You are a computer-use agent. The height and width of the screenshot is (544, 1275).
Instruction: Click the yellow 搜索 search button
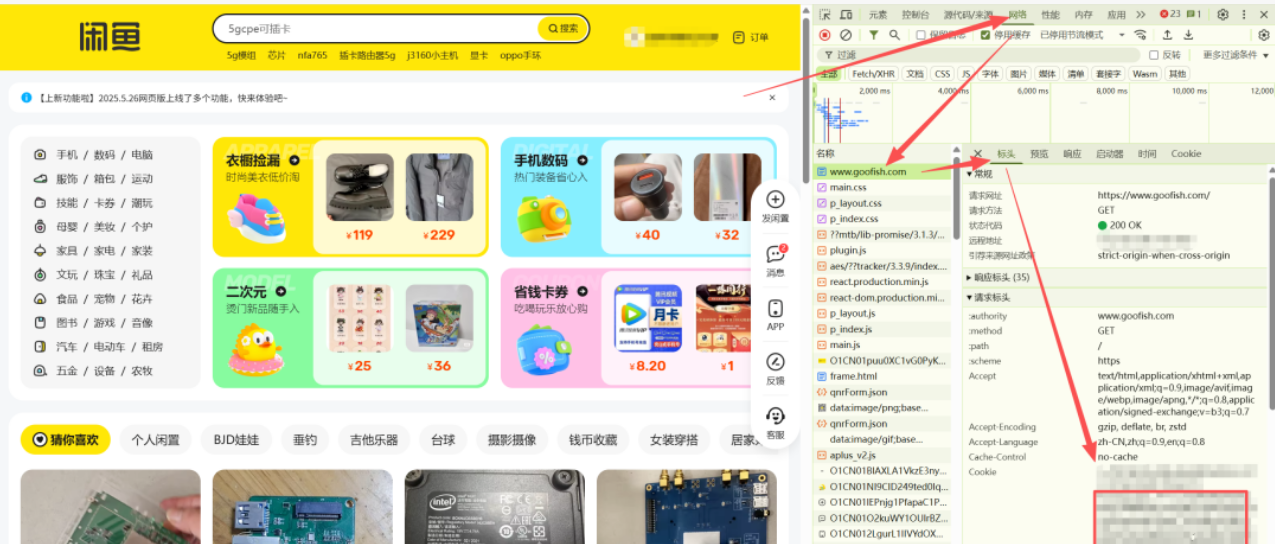click(x=562, y=29)
